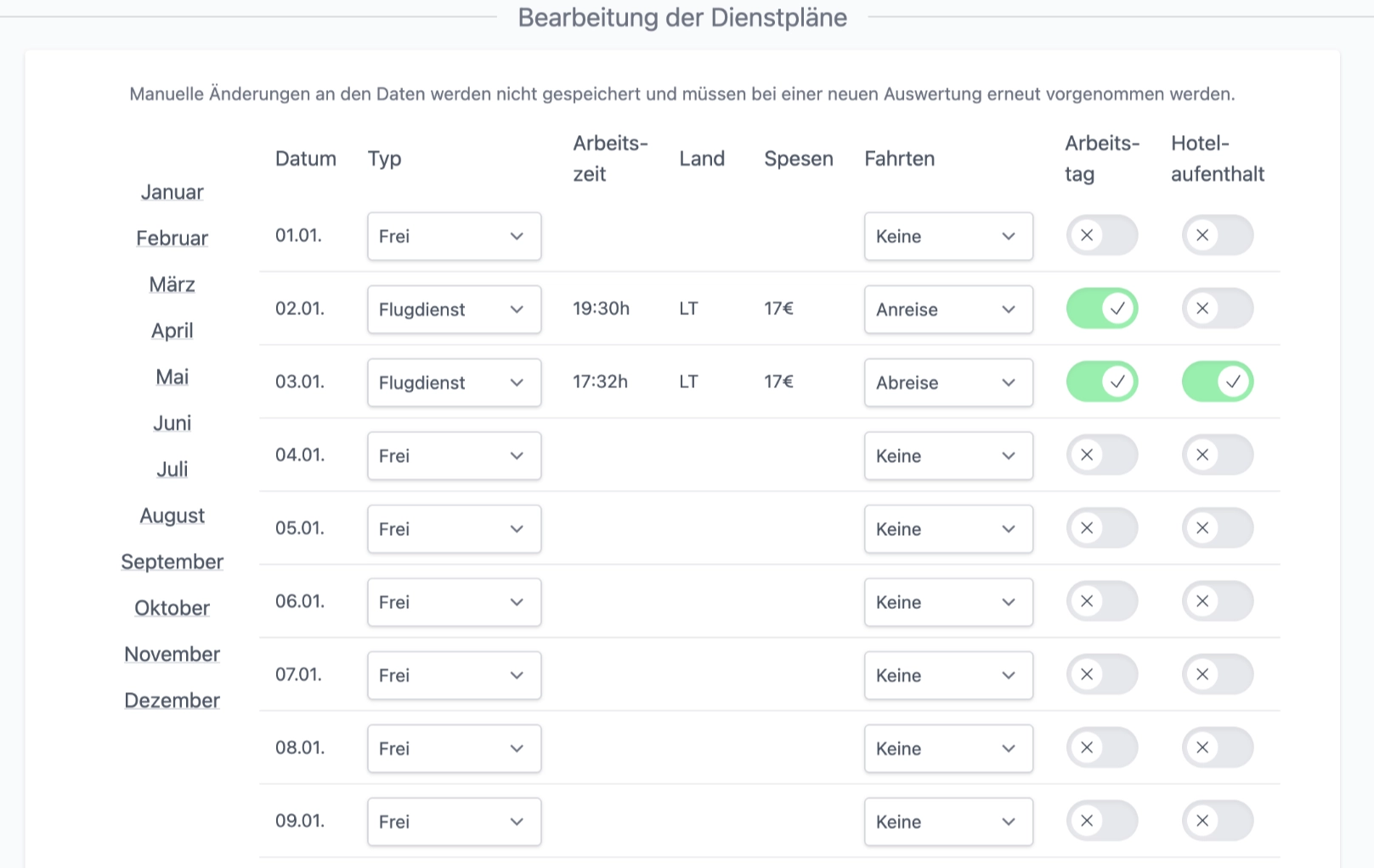
Task: Open the Flugdienst dropdown for 02.01.
Action: pyautogui.click(x=454, y=309)
